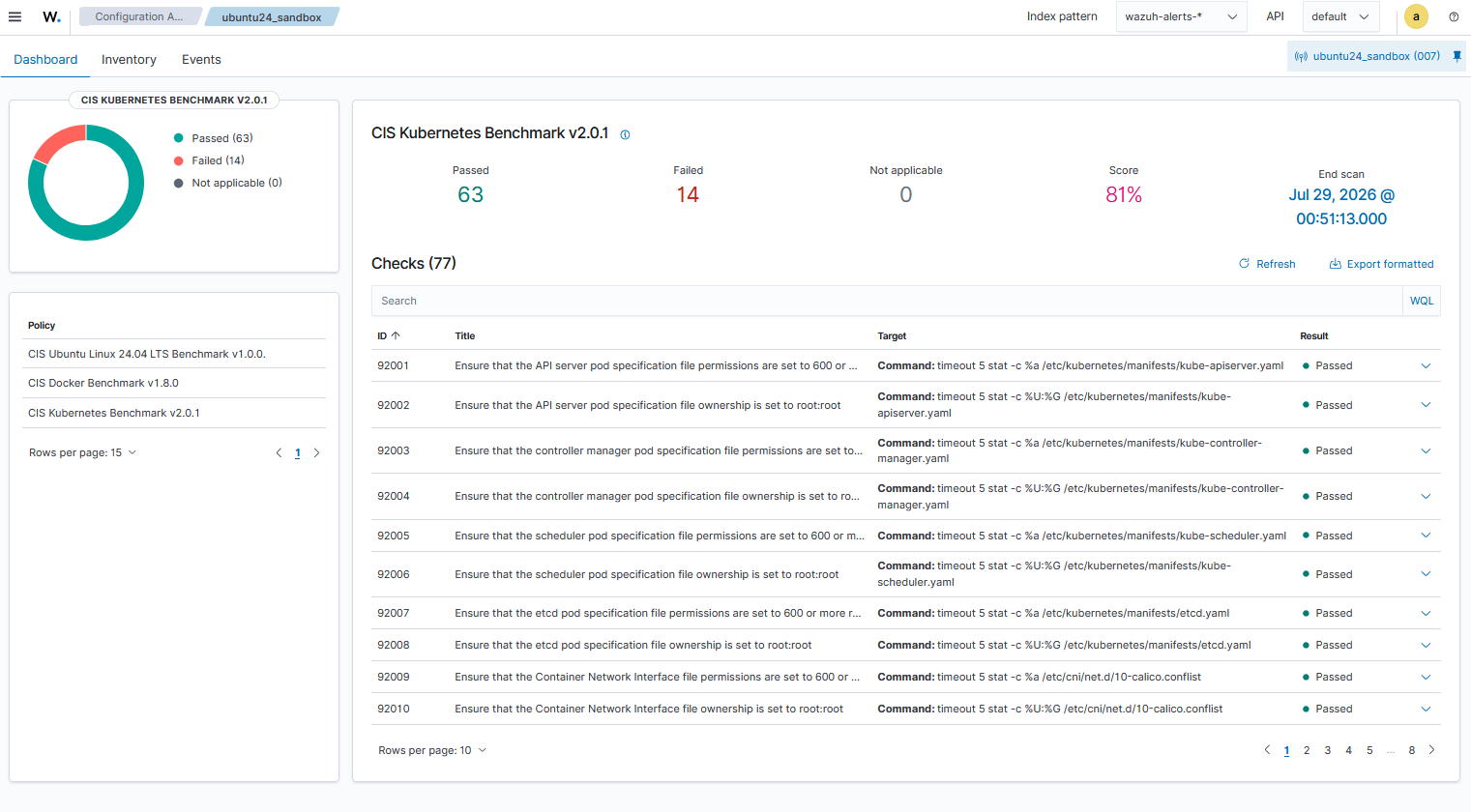
Task: Expand details of check 92002
Action: tap(1426, 405)
